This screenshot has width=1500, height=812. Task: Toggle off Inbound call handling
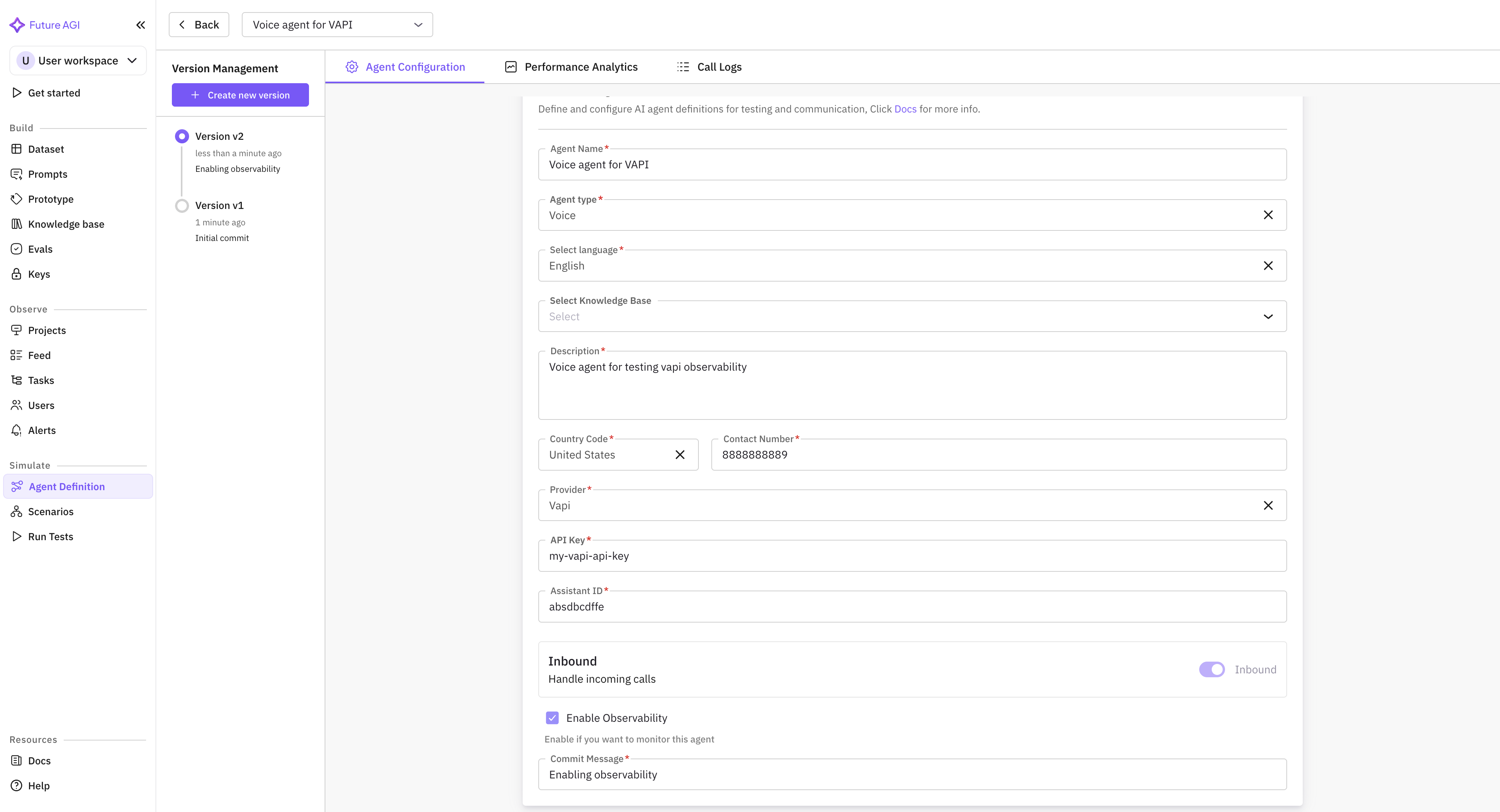(1212, 669)
